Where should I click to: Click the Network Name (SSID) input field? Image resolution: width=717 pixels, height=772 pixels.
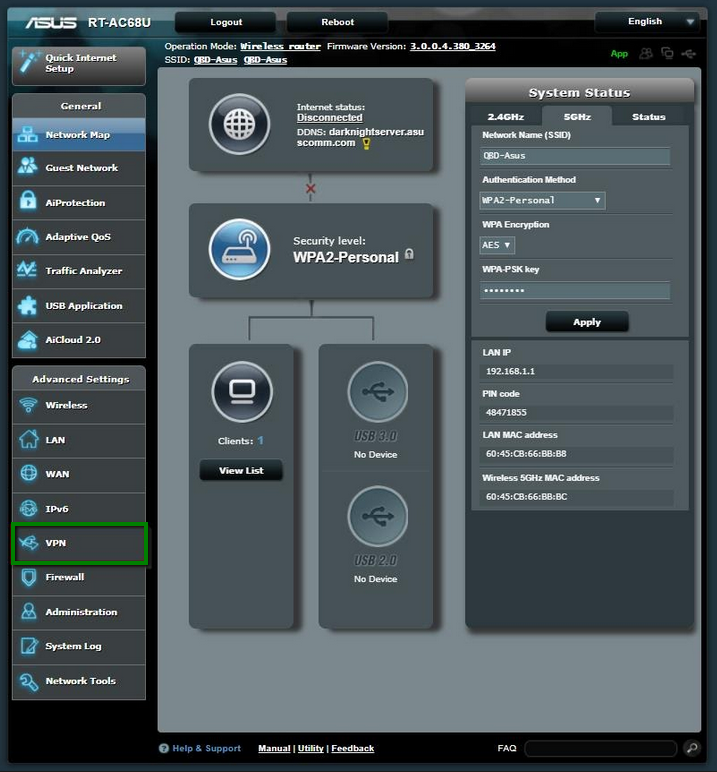coord(575,156)
